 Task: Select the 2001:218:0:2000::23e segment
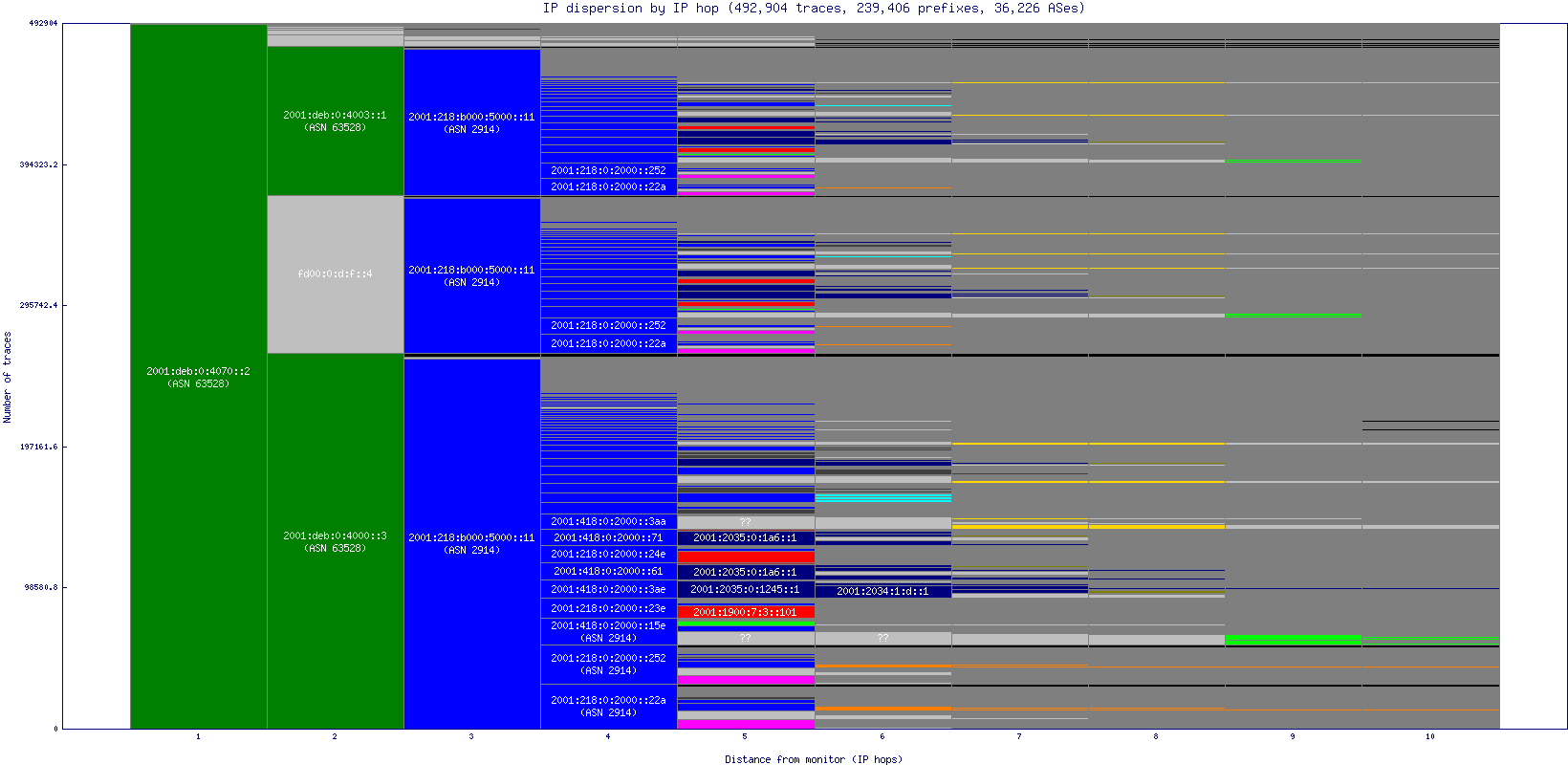click(x=608, y=608)
